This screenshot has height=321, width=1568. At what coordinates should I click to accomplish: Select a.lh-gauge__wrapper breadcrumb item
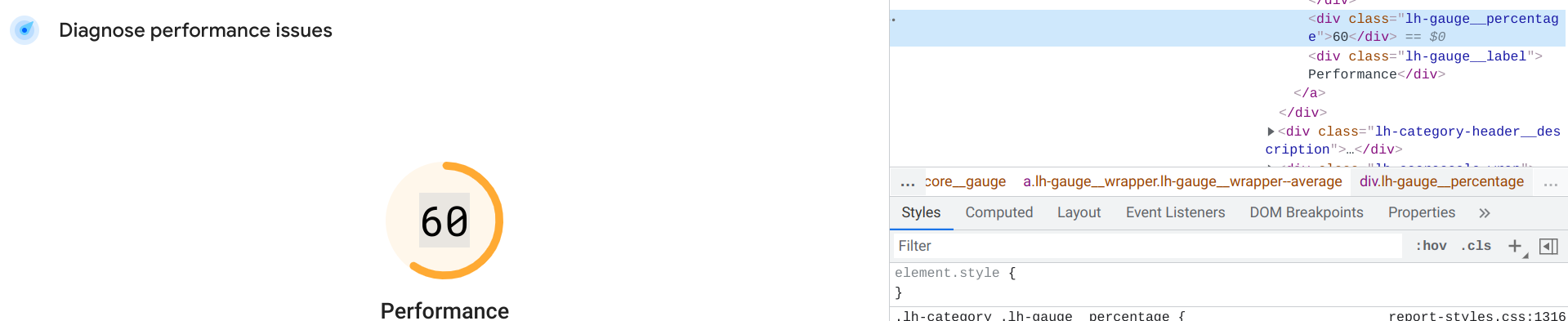(1182, 181)
